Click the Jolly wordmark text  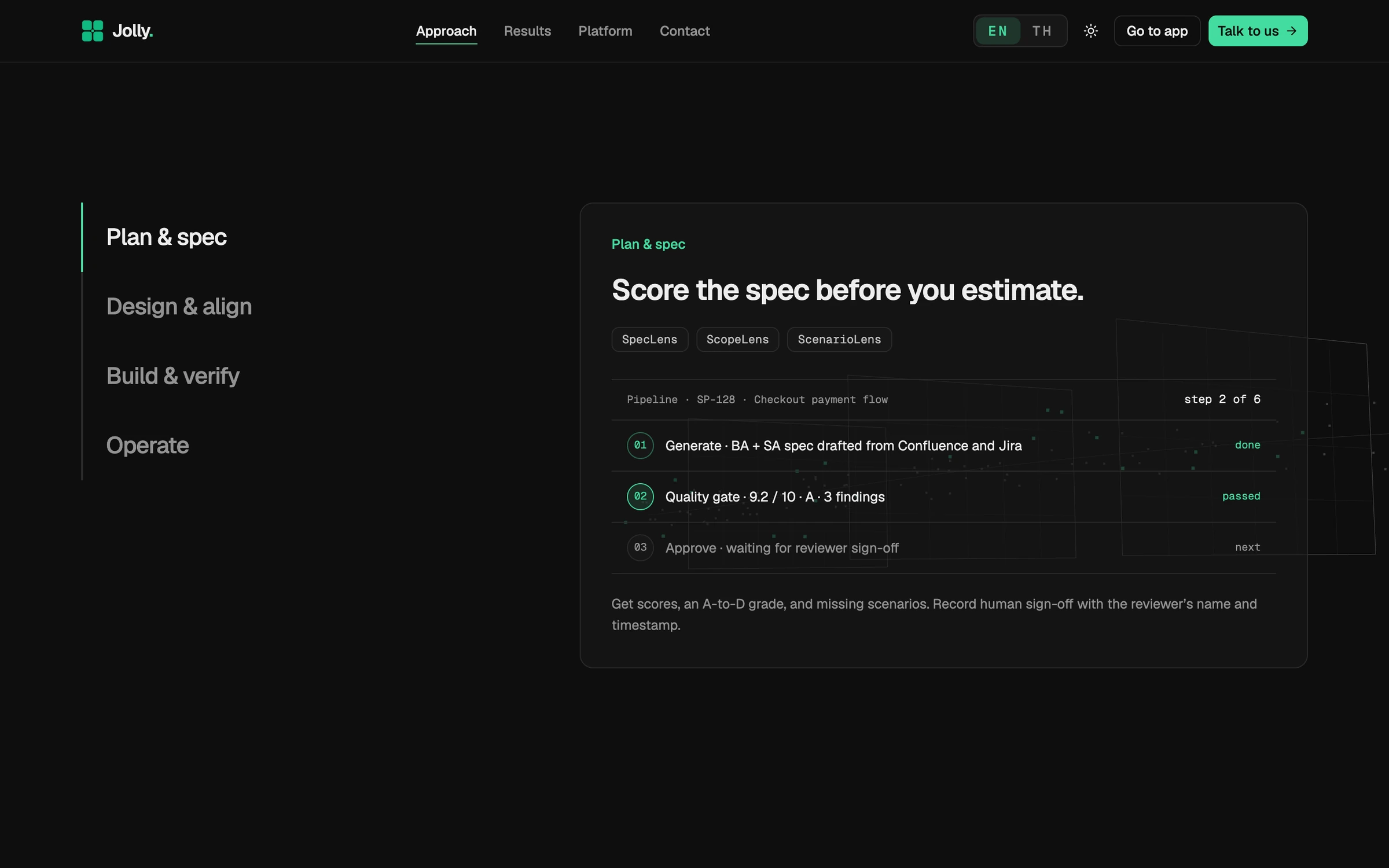coord(133,31)
